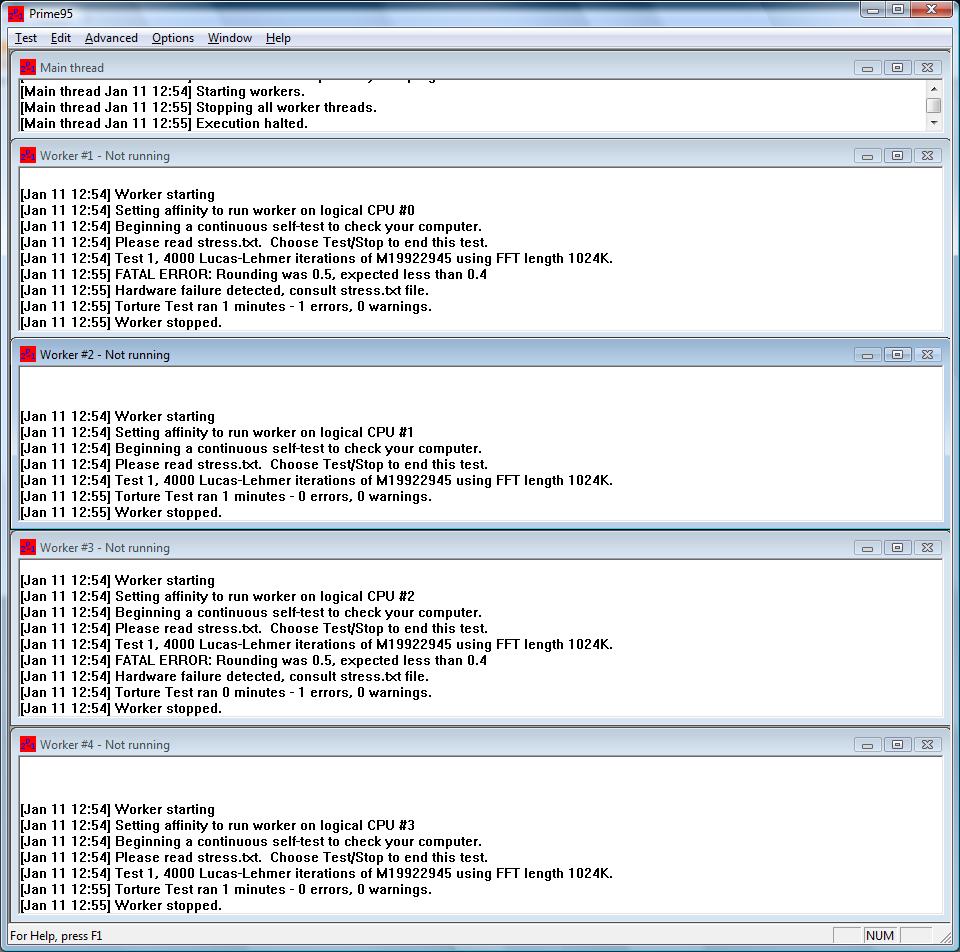This screenshot has height=952, width=960.
Task: Maximize the Prime95 main window
Action: (x=898, y=10)
